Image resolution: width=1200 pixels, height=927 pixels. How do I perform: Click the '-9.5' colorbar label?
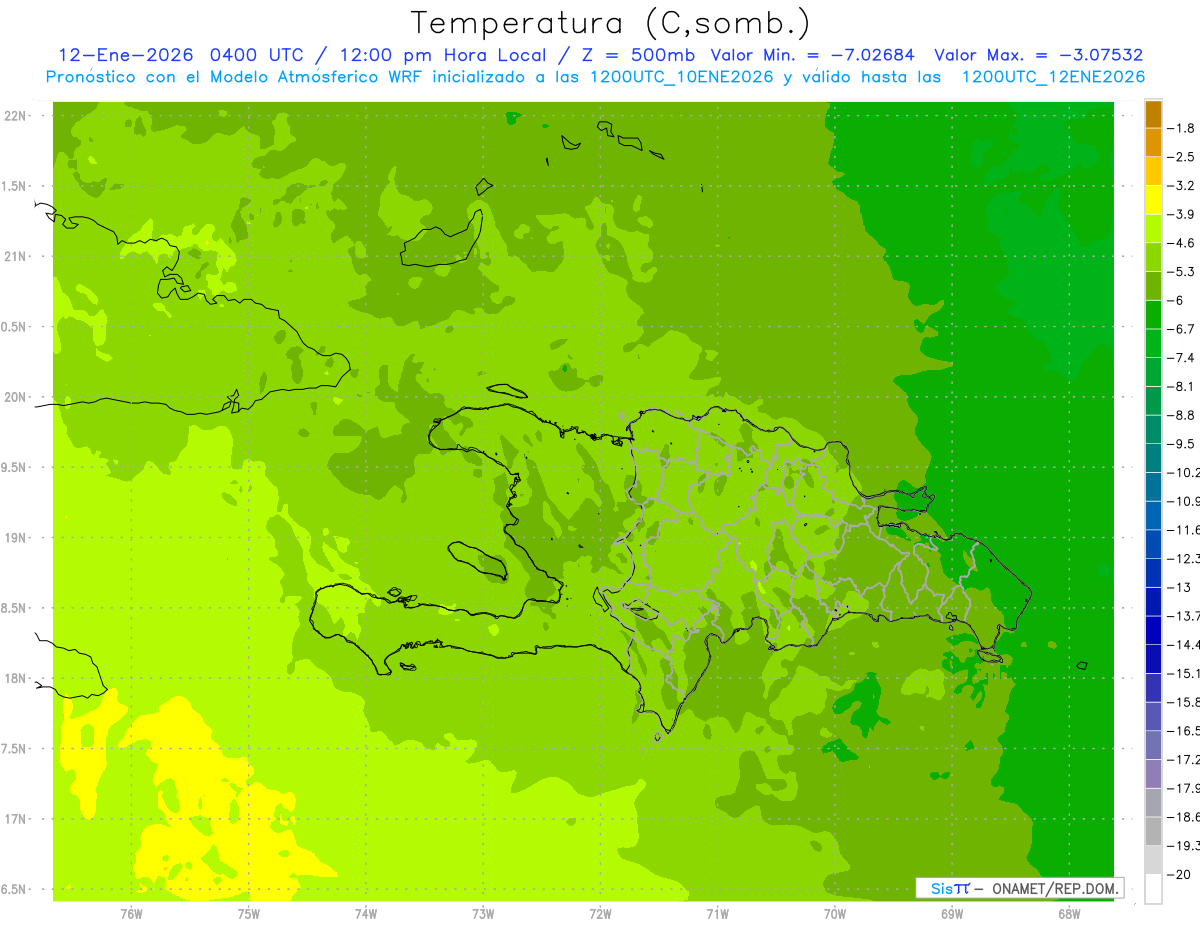(1181, 444)
